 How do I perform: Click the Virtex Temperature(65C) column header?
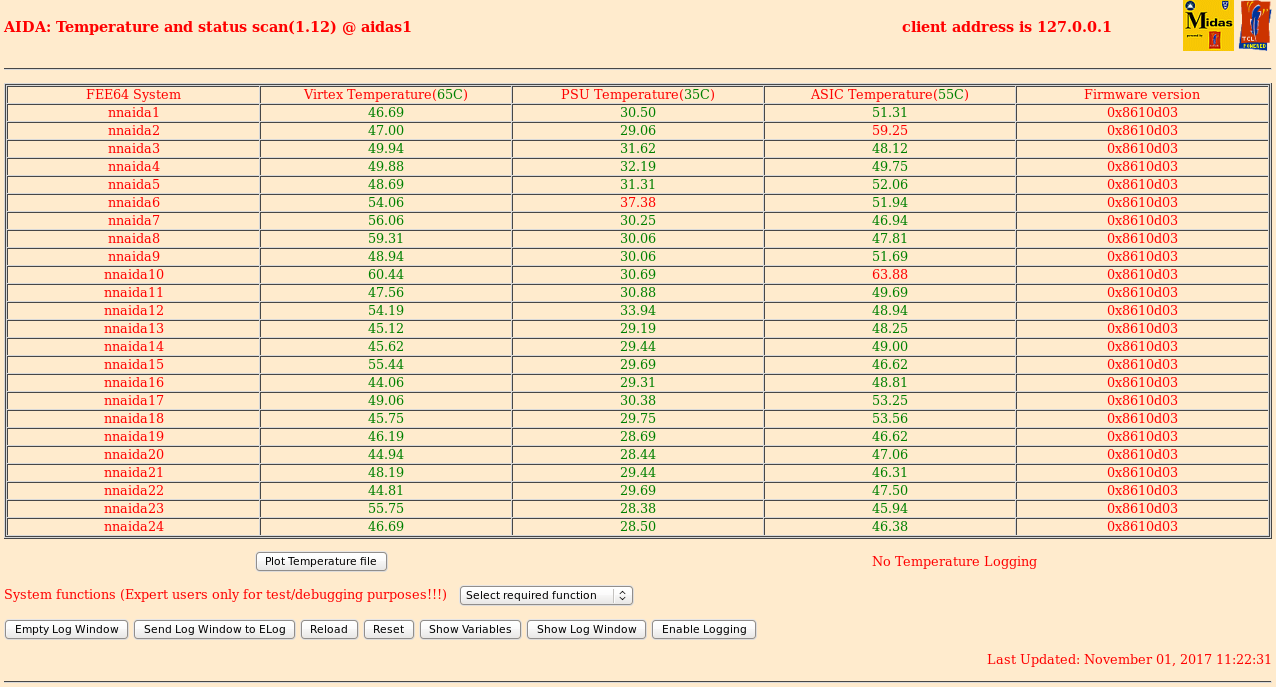click(386, 95)
